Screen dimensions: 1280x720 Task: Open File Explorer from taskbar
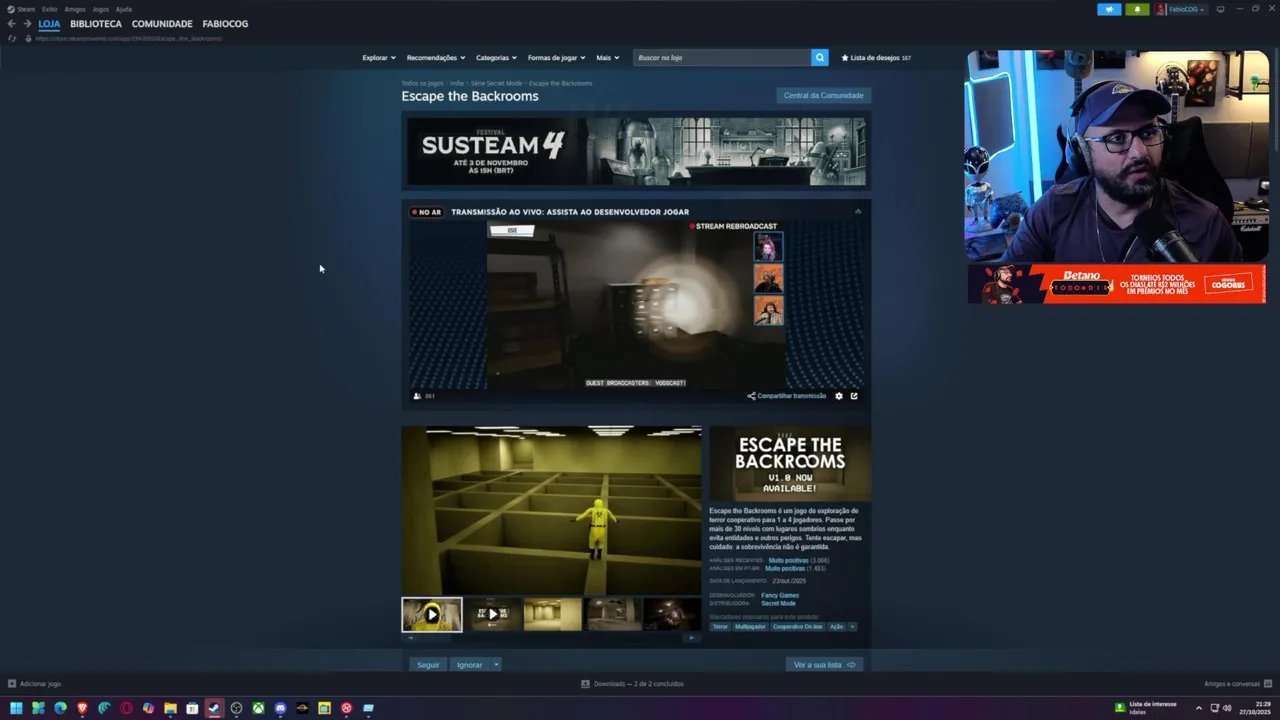point(170,708)
